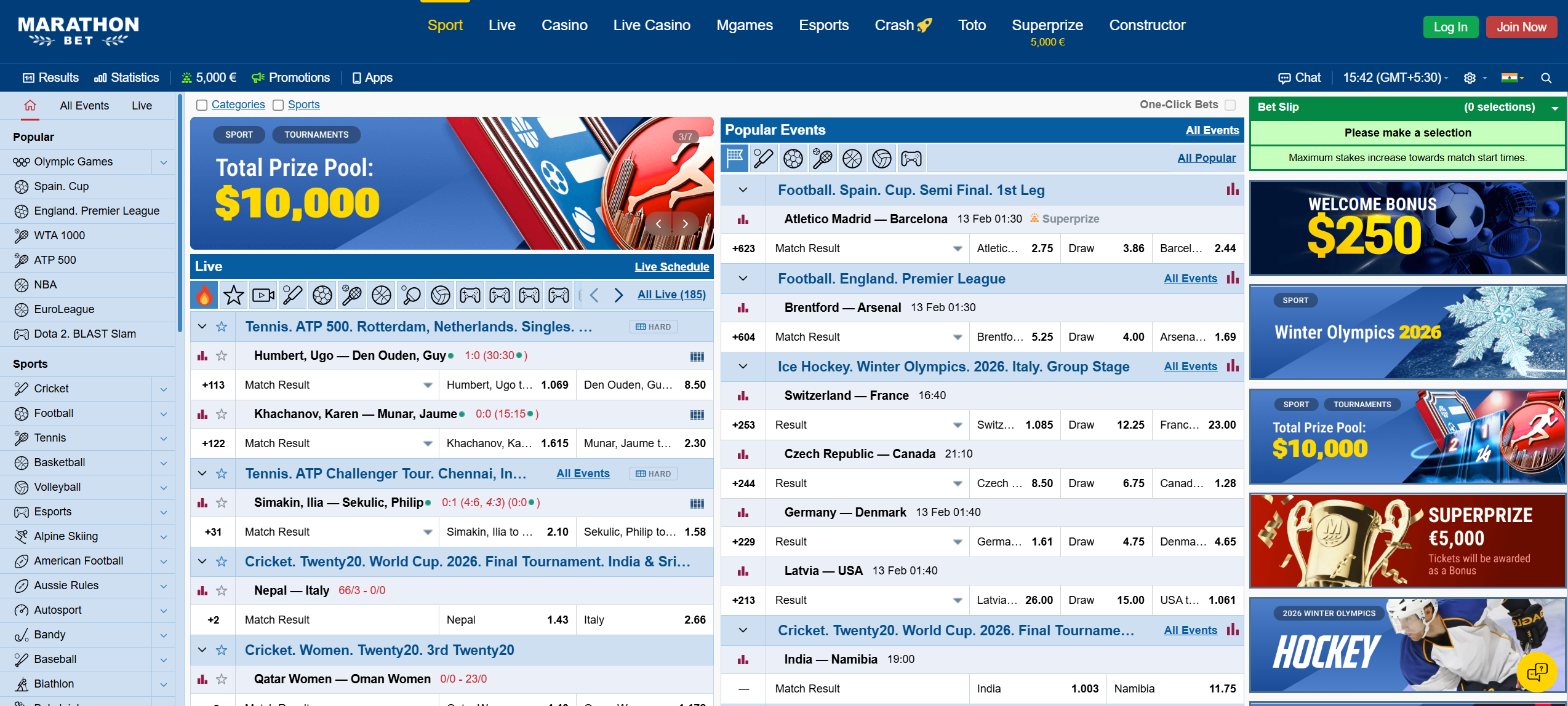
Task: Open the settings gear icon
Action: point(1470,78)
